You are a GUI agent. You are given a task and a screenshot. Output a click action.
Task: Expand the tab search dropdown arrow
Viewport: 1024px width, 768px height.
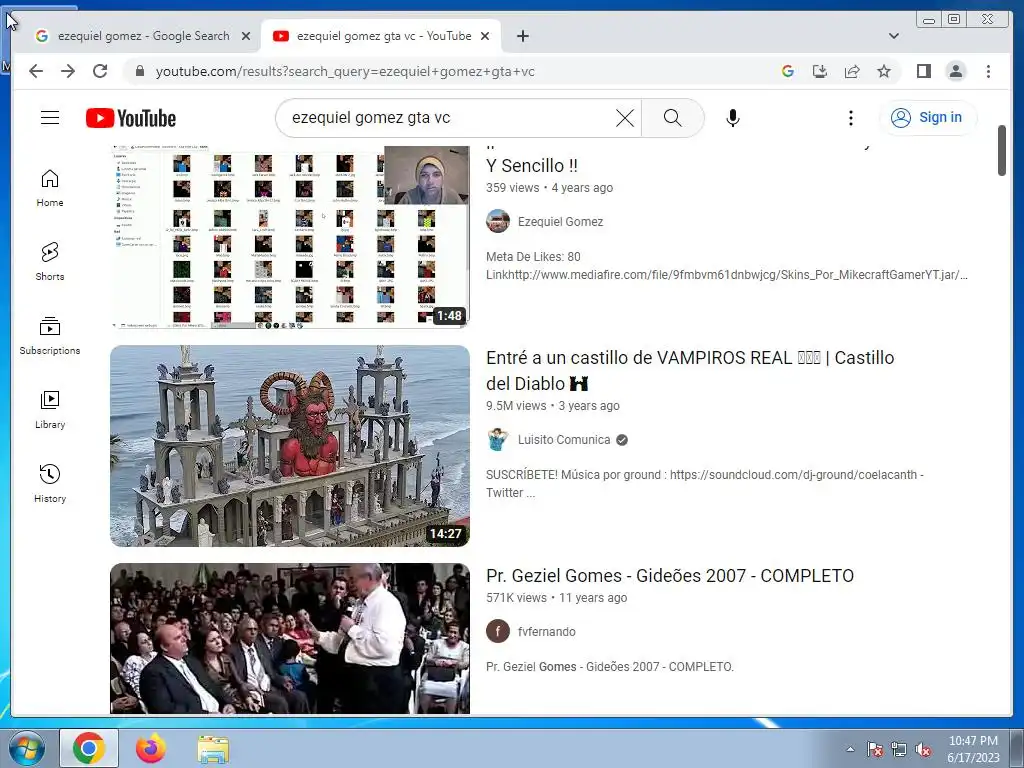point(893,36)
